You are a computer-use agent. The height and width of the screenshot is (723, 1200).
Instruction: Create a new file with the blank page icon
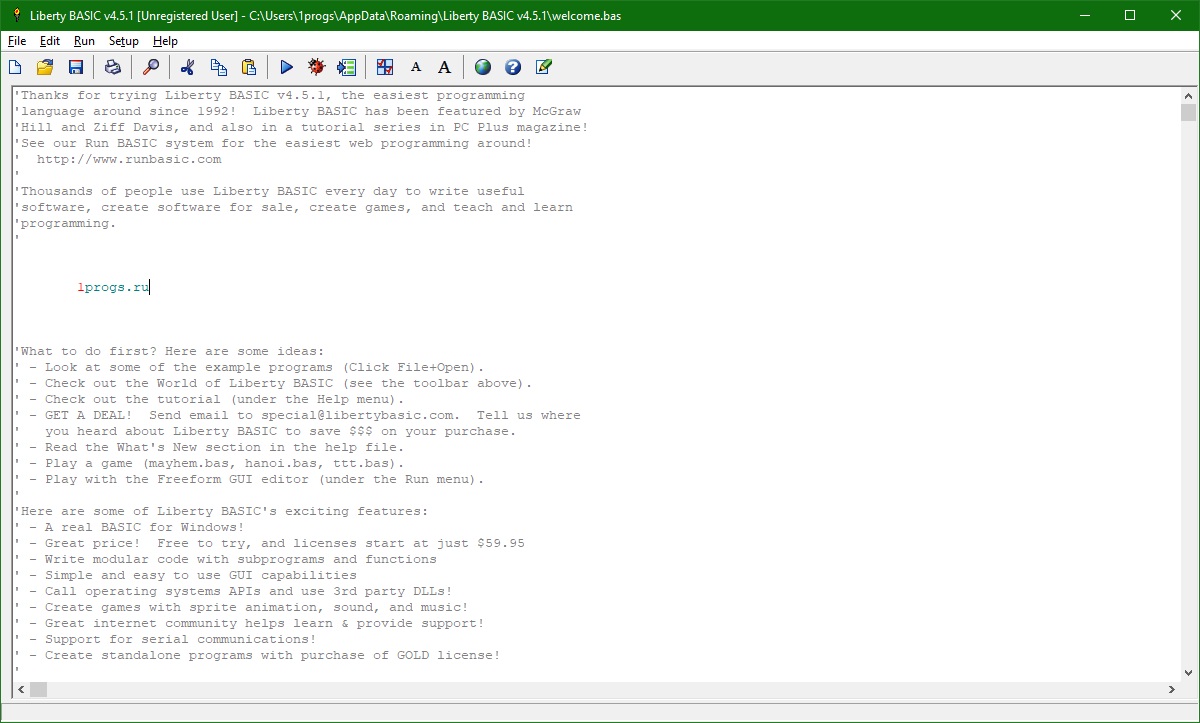15,67
